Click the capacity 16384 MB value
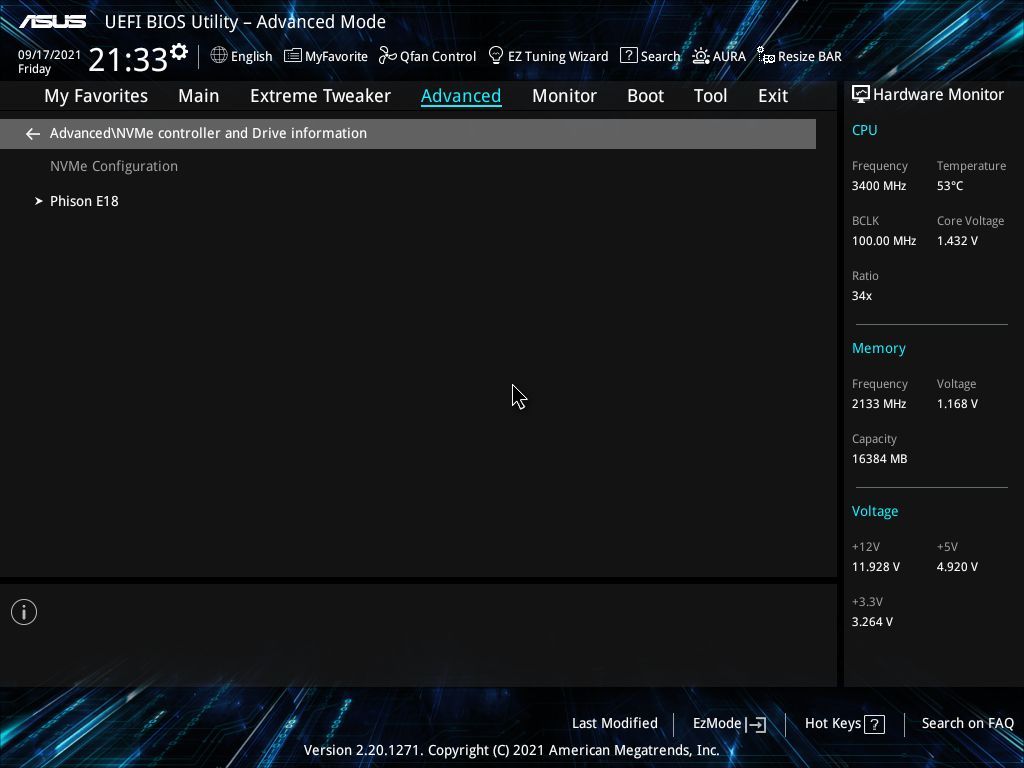1024x768 pixels. tap(879, 459)
